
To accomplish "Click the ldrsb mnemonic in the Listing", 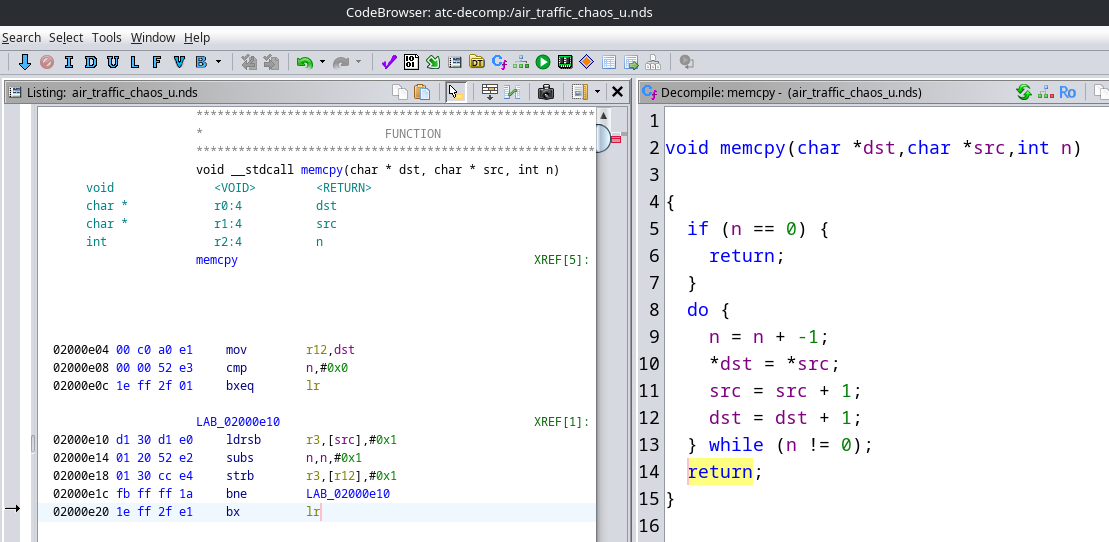I will point(243,439).
